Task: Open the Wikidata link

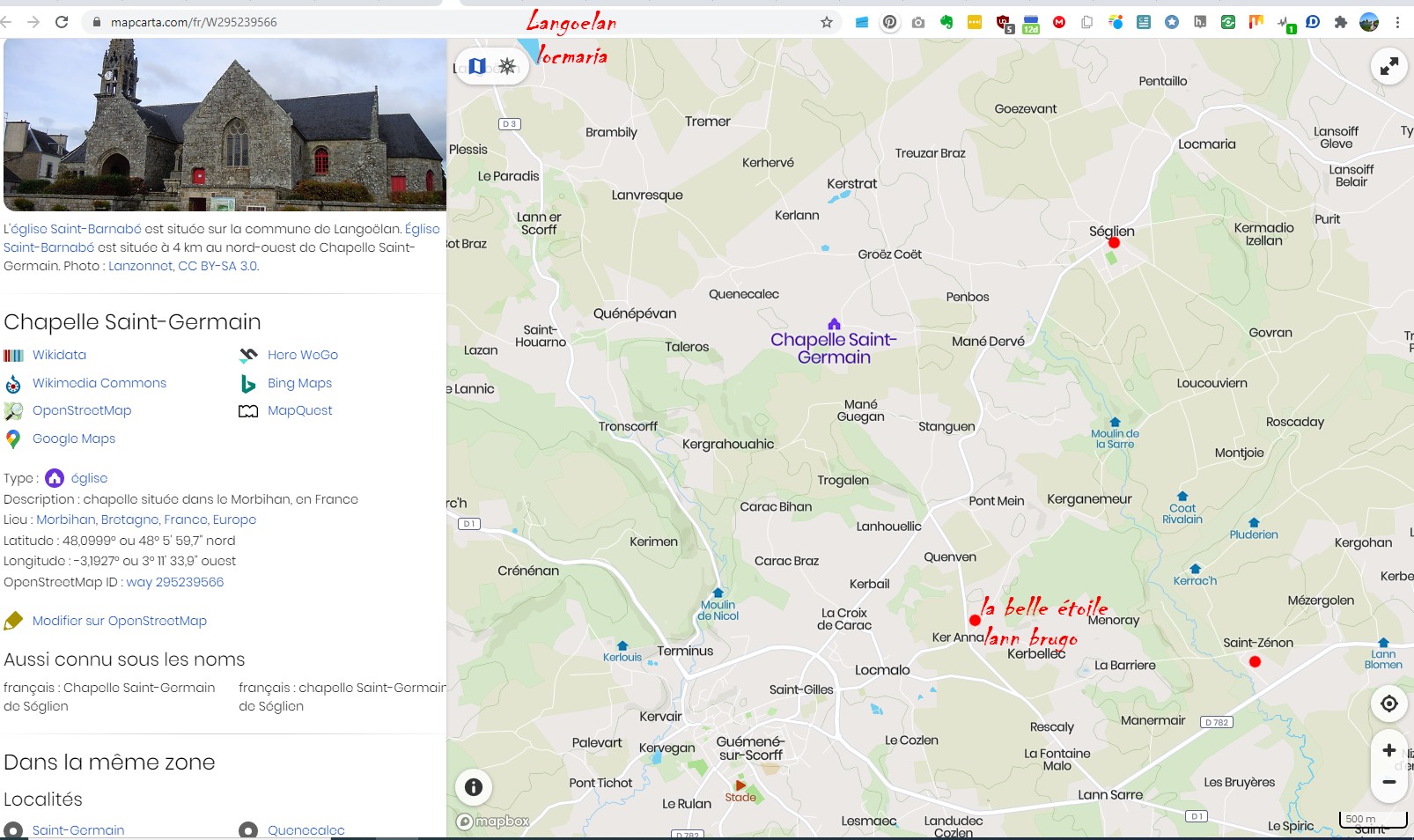Action: (59, 355)
